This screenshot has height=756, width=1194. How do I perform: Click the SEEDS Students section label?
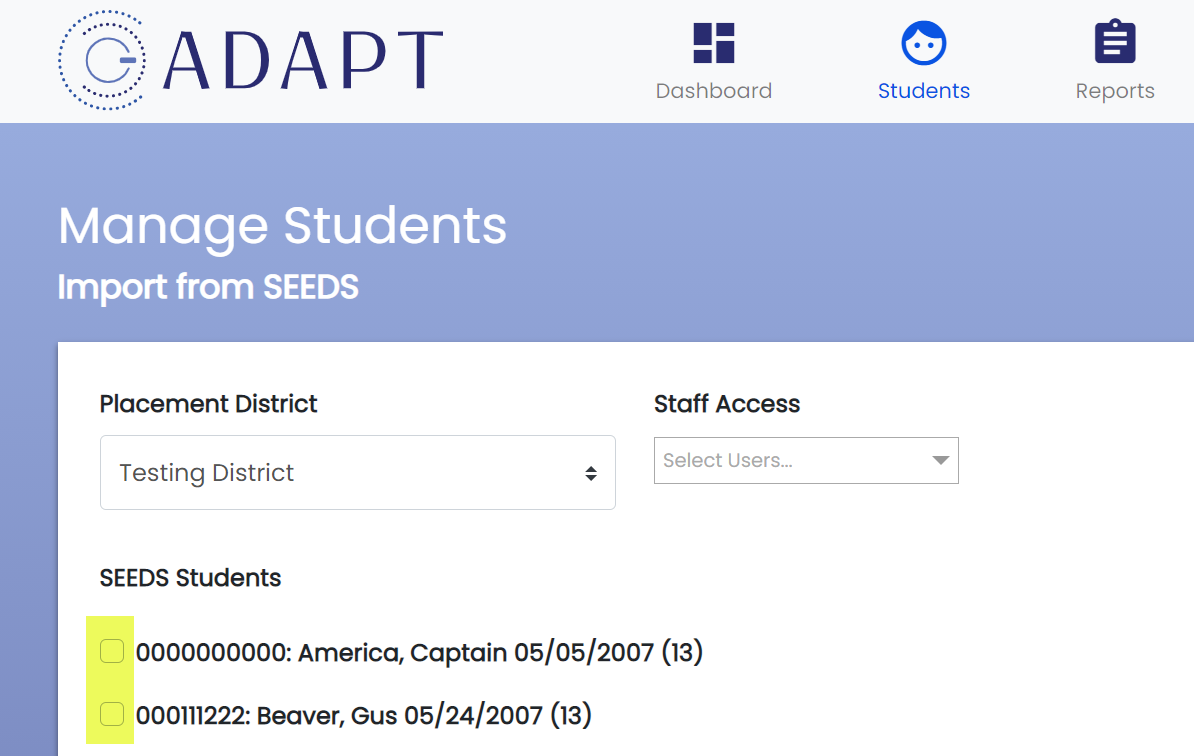click(190, 578)
